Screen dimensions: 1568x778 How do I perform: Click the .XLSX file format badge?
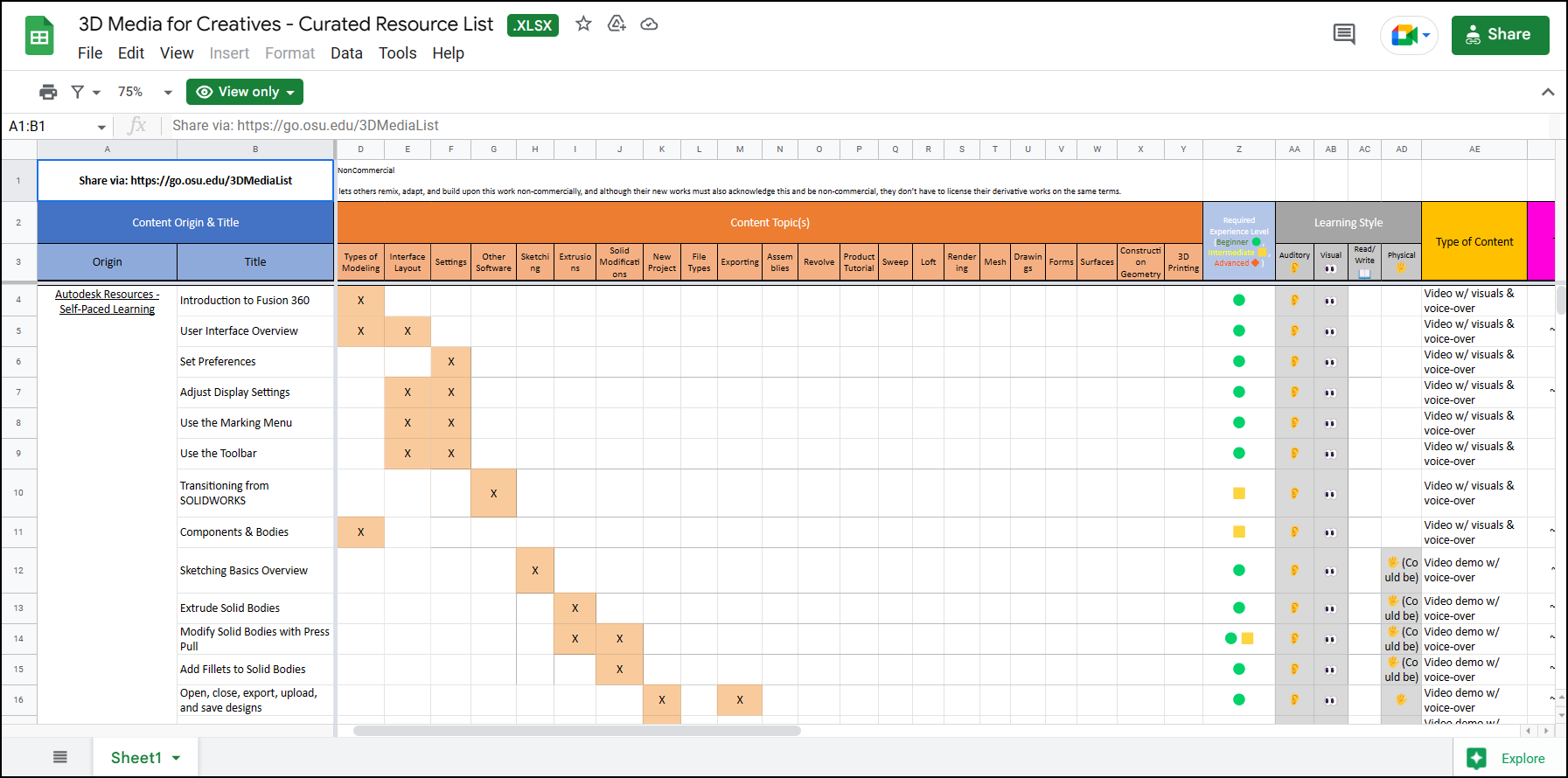click(533, 25)
